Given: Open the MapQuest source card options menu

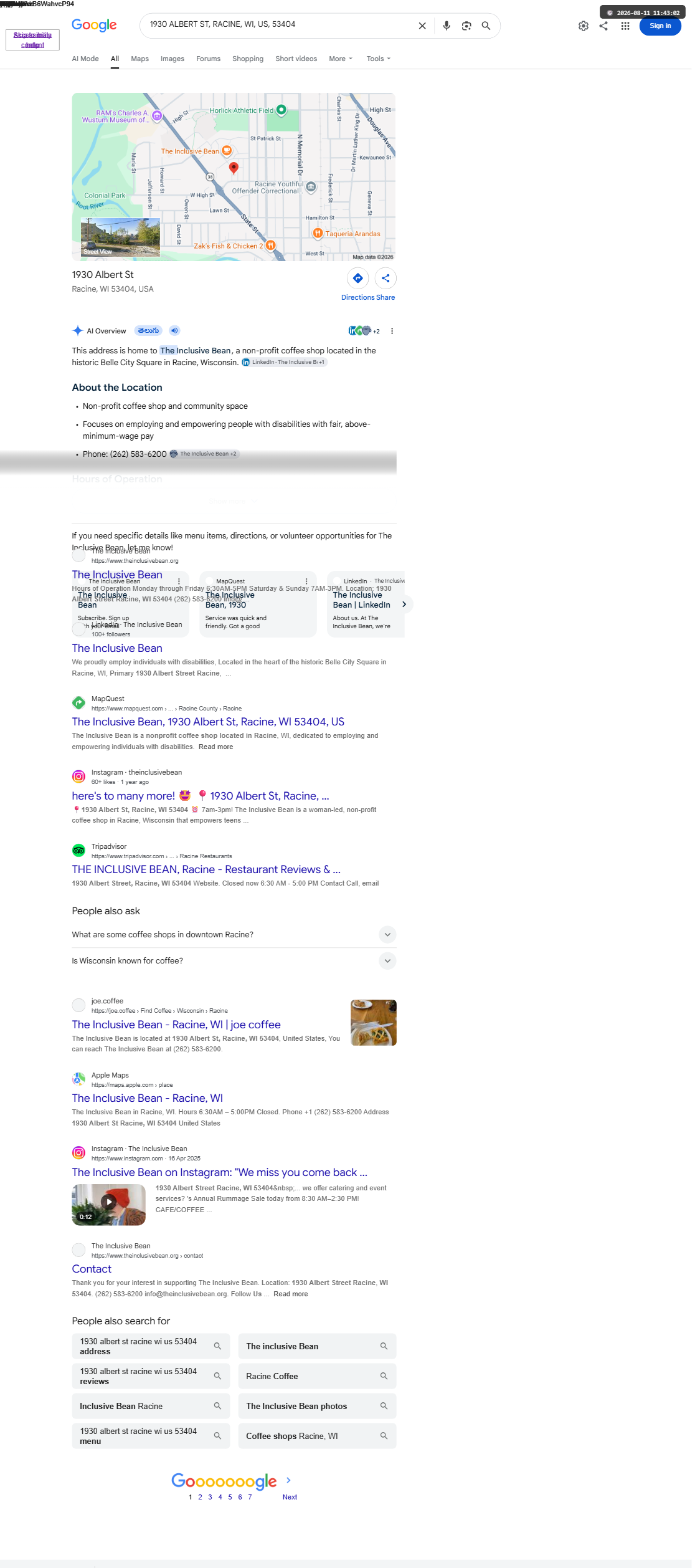Looking at the screenshot, I should [x=306, y=581].
